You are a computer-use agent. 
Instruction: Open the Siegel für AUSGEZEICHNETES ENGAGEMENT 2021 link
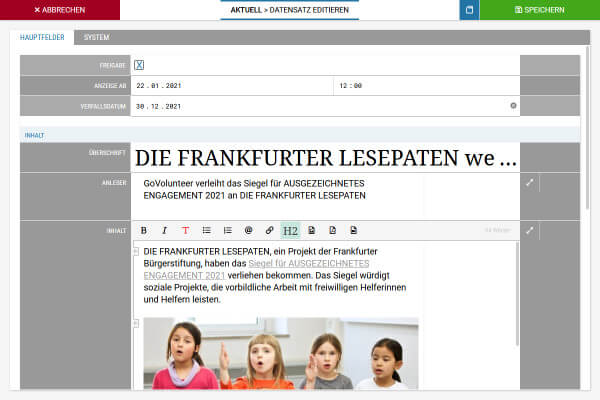(x=256, y=269)
